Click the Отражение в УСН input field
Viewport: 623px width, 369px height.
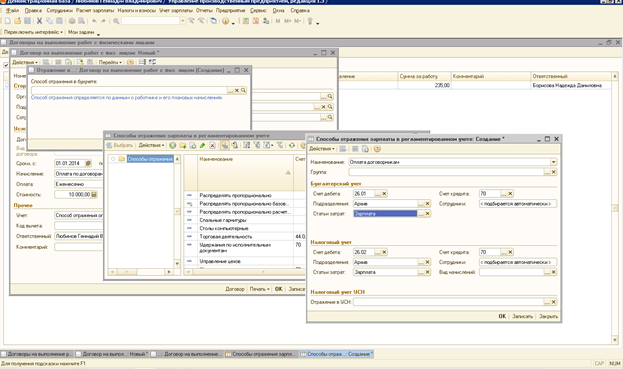coord(449,302)
